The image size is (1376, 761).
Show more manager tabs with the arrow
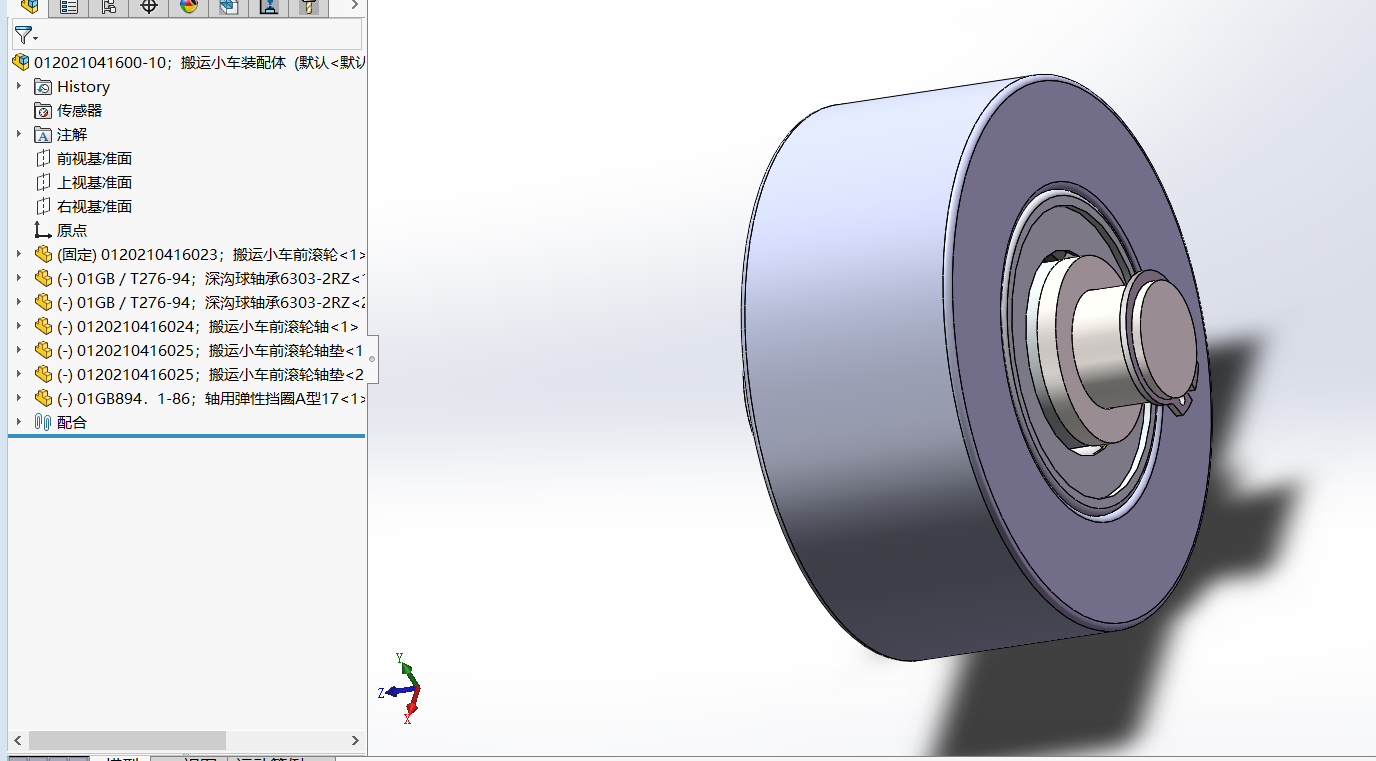(354, 6)
